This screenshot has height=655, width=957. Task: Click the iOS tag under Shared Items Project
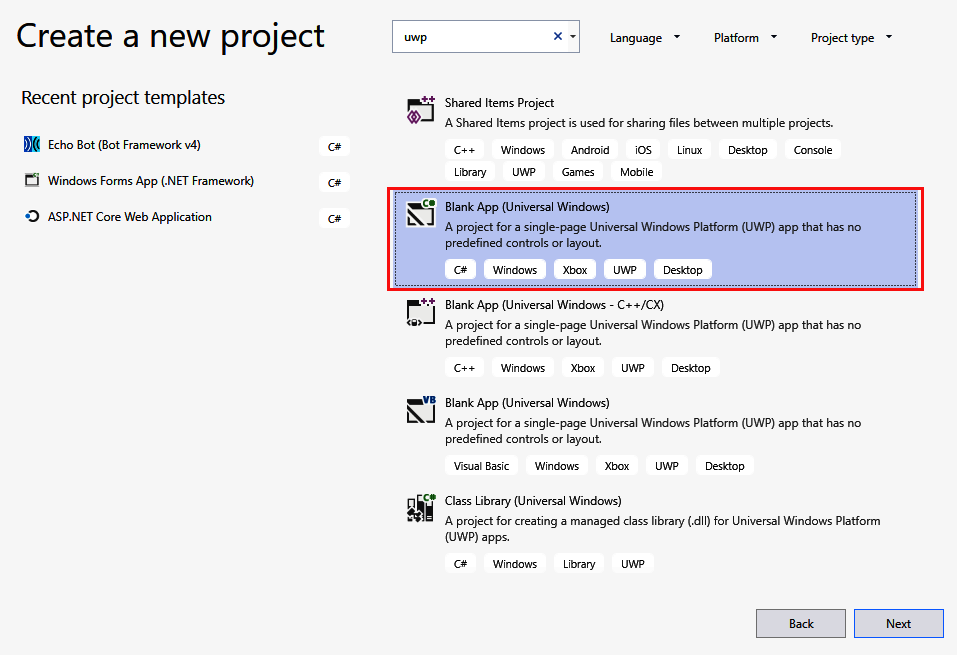tap(643, 150)
